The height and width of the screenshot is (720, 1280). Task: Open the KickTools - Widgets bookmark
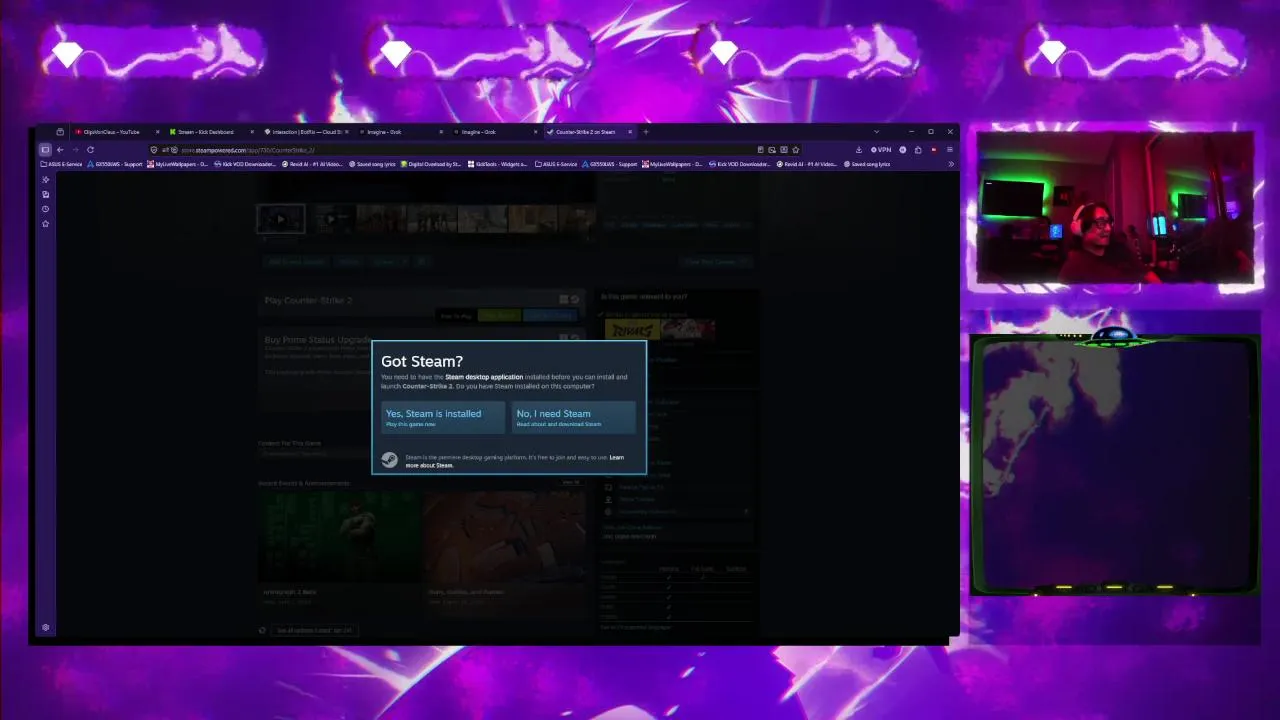(497, 164)
